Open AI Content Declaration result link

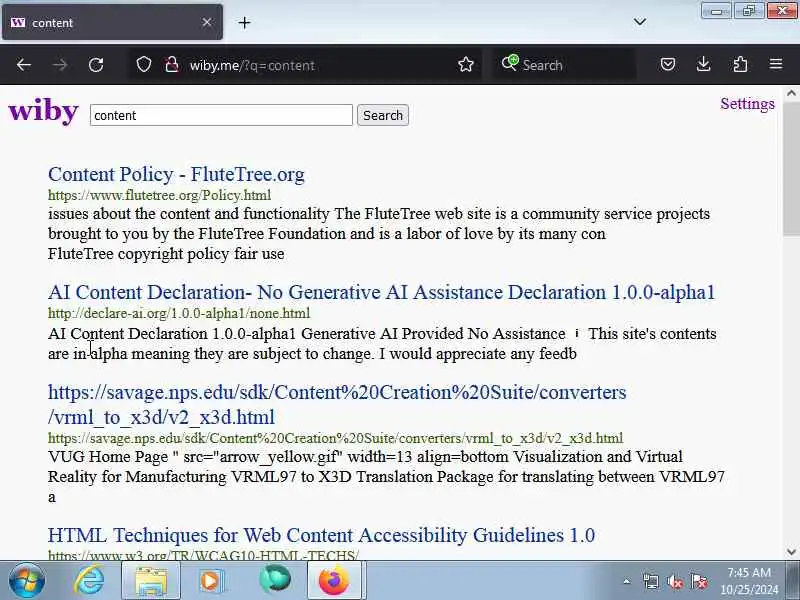(381, 292)
